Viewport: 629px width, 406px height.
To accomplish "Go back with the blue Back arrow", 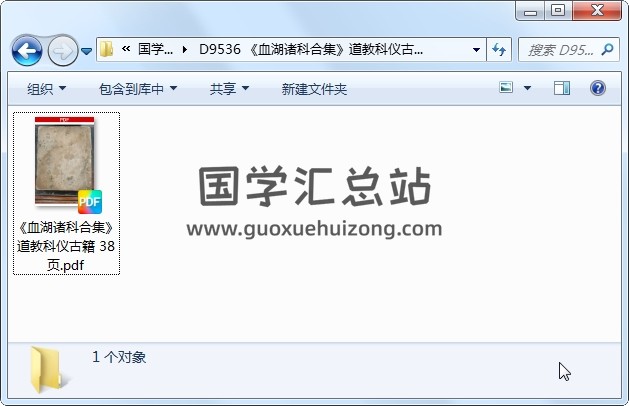I will point(27,51).
